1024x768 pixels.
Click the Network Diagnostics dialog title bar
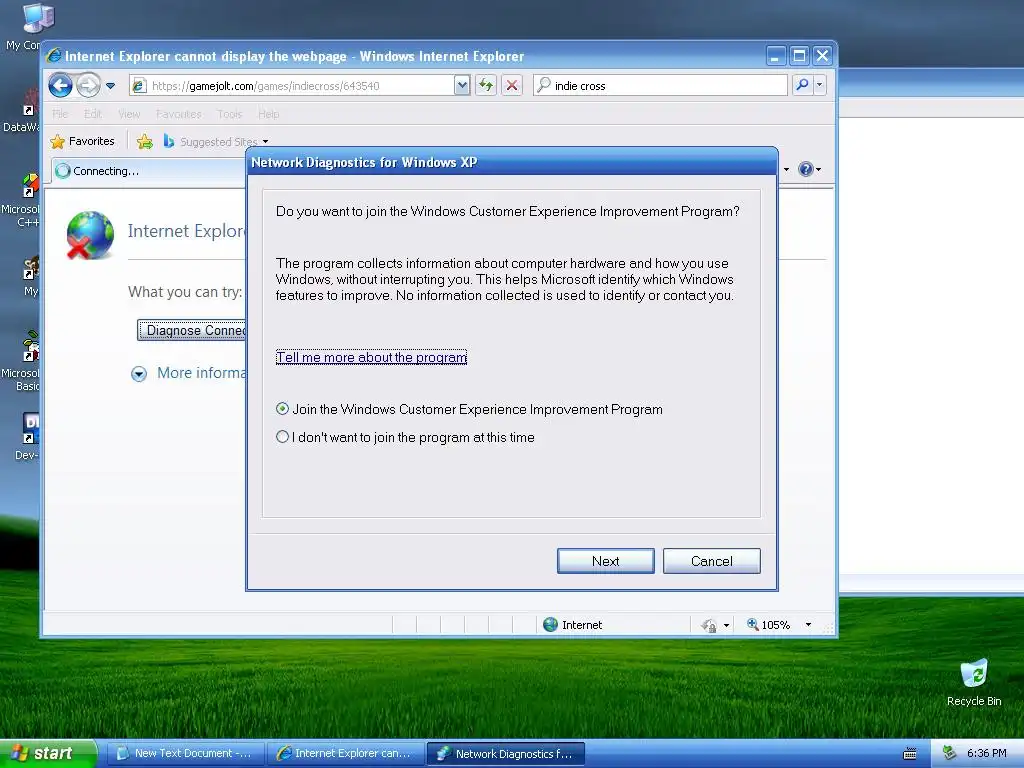pyautogui.click(x=512, y=162)
